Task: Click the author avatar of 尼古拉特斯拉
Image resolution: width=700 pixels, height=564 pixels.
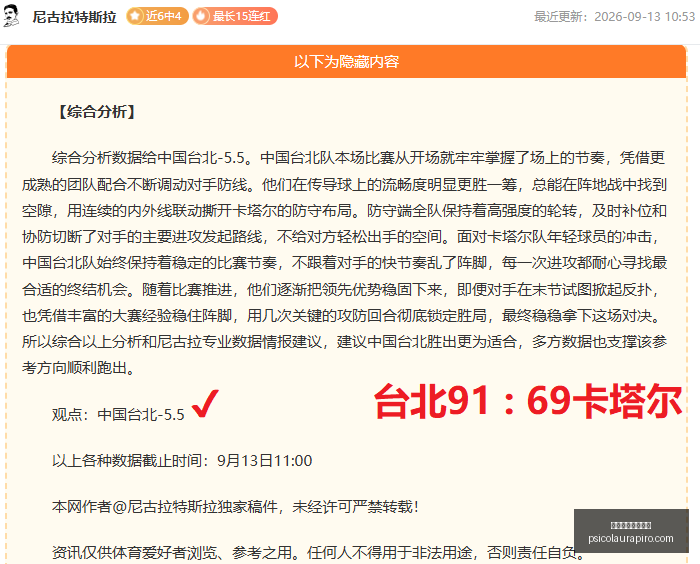Action: 11,16
